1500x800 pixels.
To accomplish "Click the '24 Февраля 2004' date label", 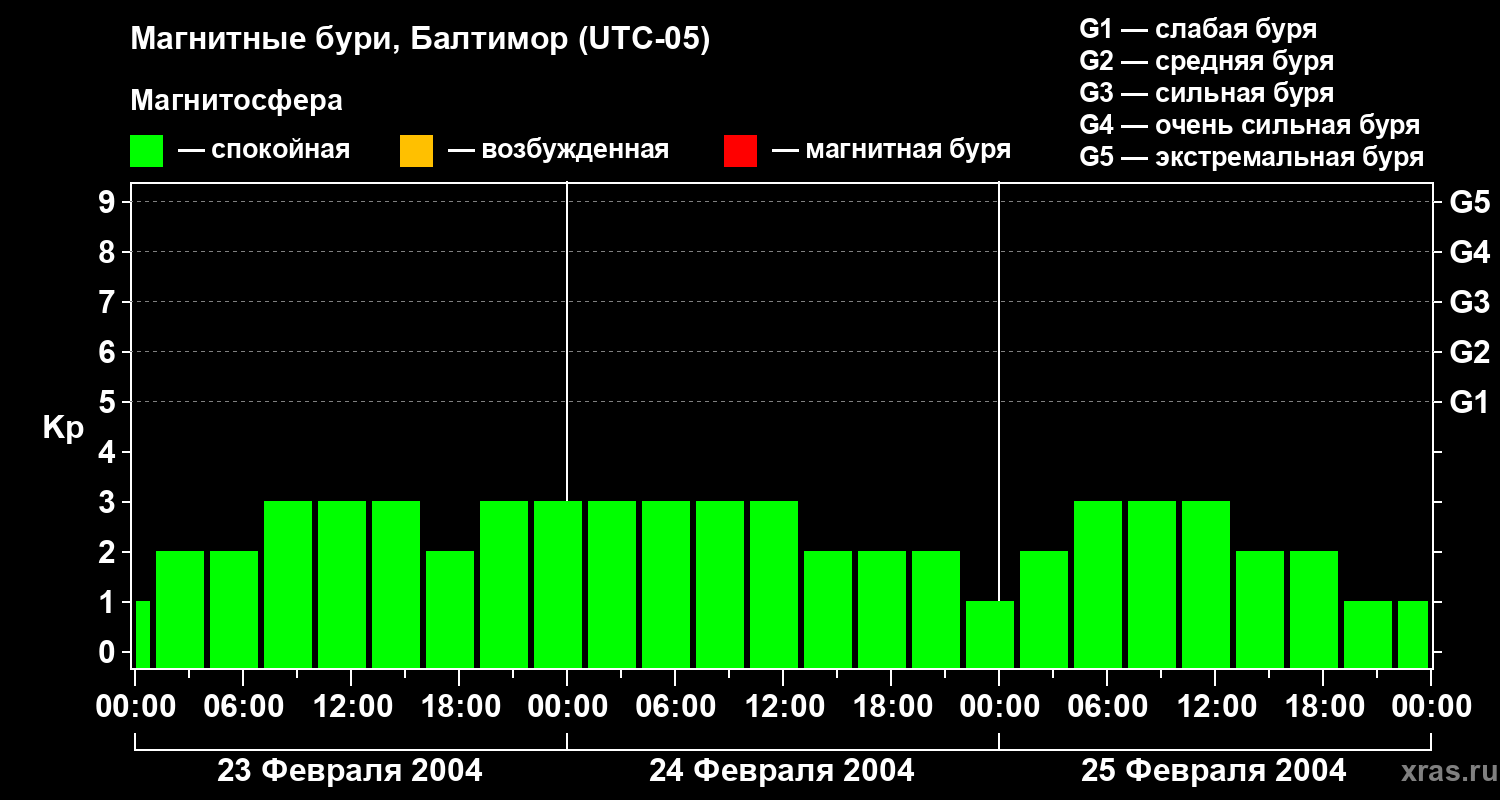I will (x=782, y=771).
